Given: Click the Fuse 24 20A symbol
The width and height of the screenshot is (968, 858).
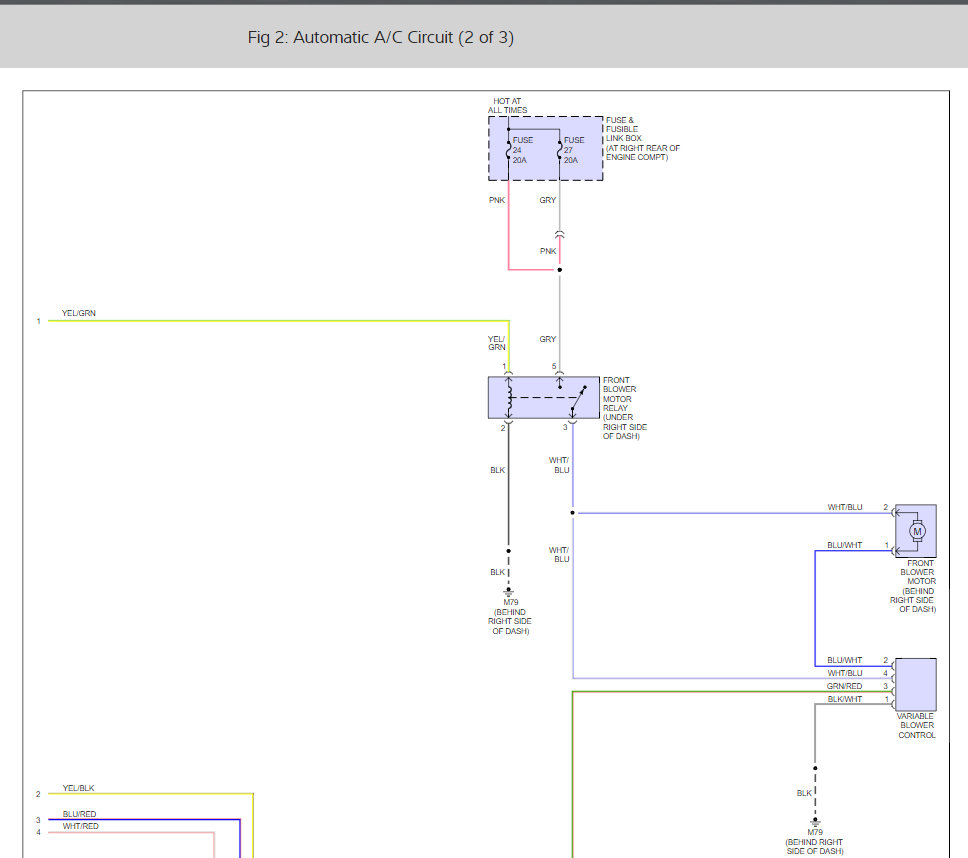Looking at the screenshot, I should 508,150.
